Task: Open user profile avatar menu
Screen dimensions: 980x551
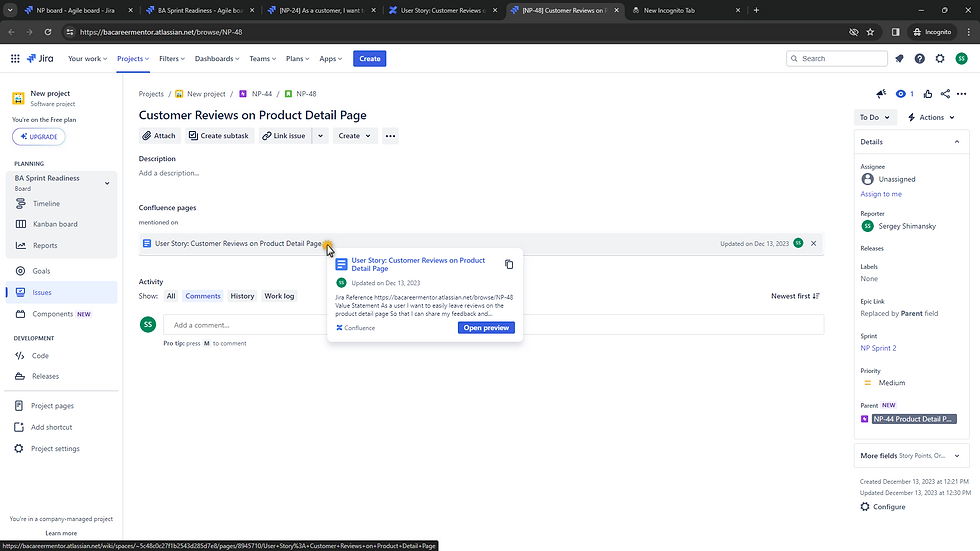Action: (x=961, y=59)
